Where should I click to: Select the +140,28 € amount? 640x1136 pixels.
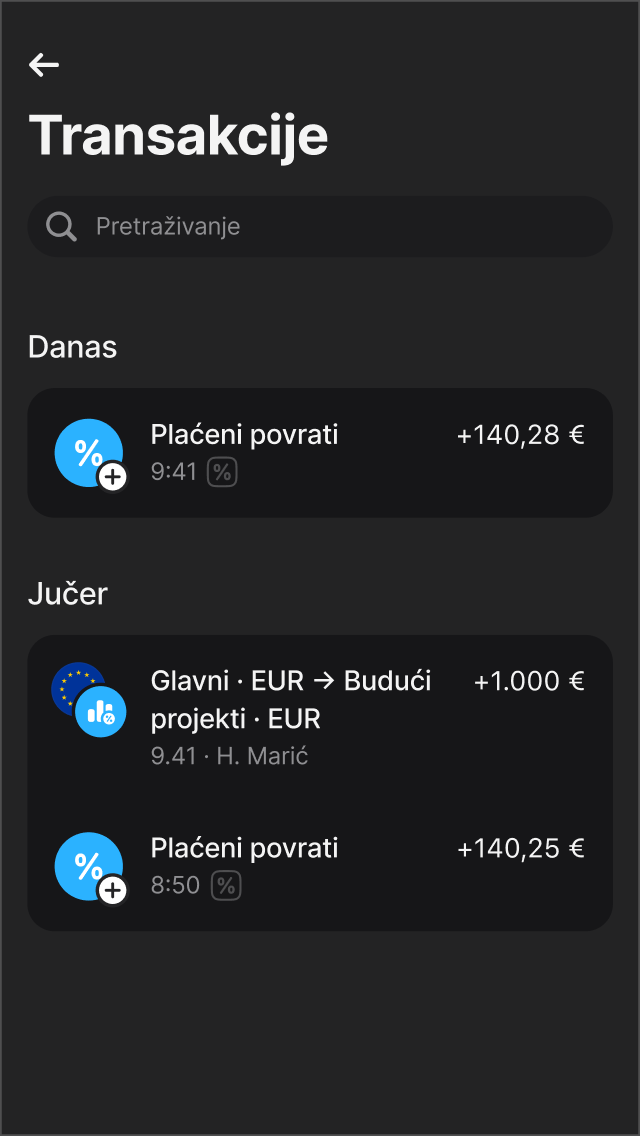coord(520,435)
